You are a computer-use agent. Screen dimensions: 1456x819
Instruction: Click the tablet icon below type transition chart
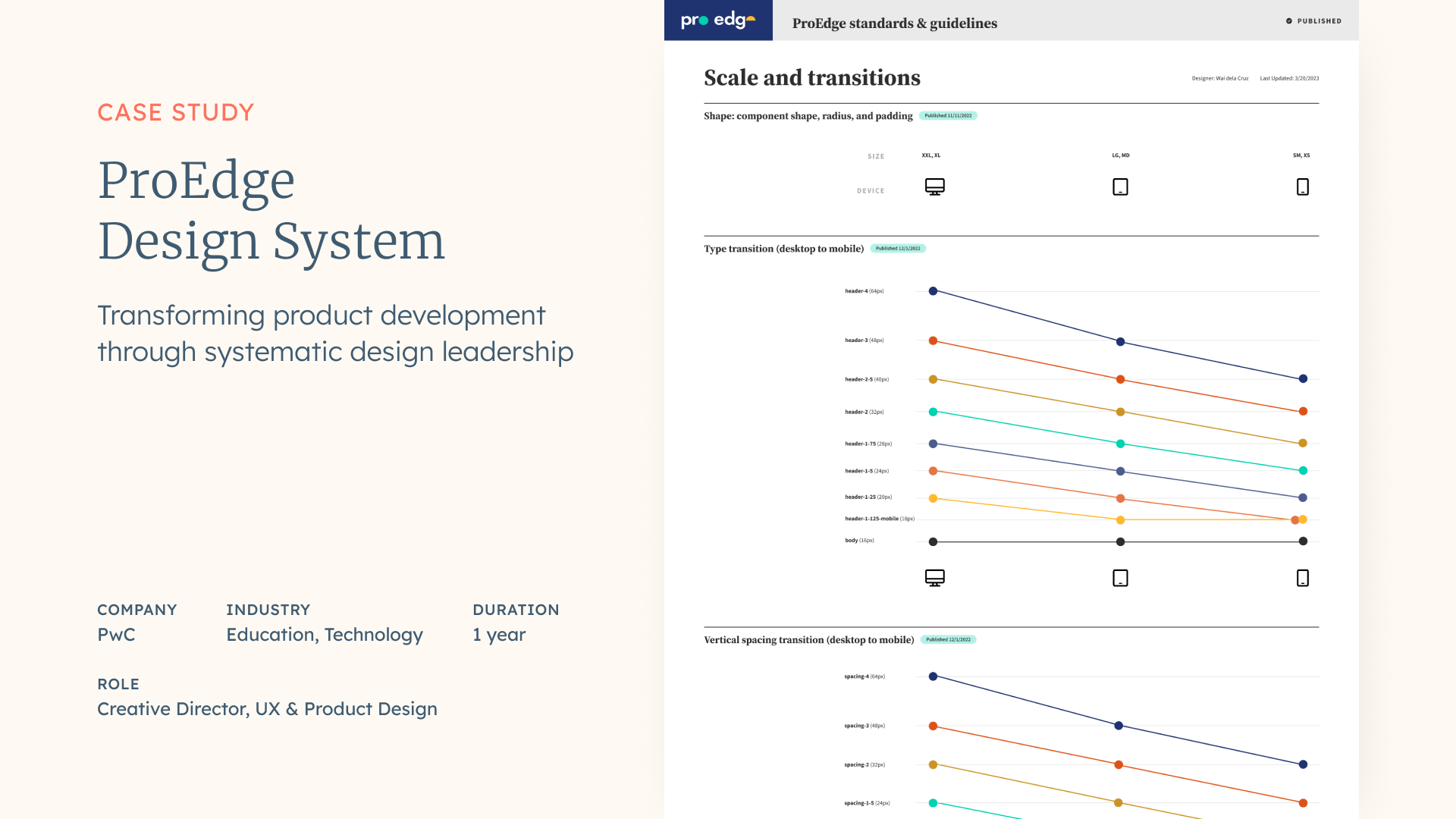[x=1120, y=578]
